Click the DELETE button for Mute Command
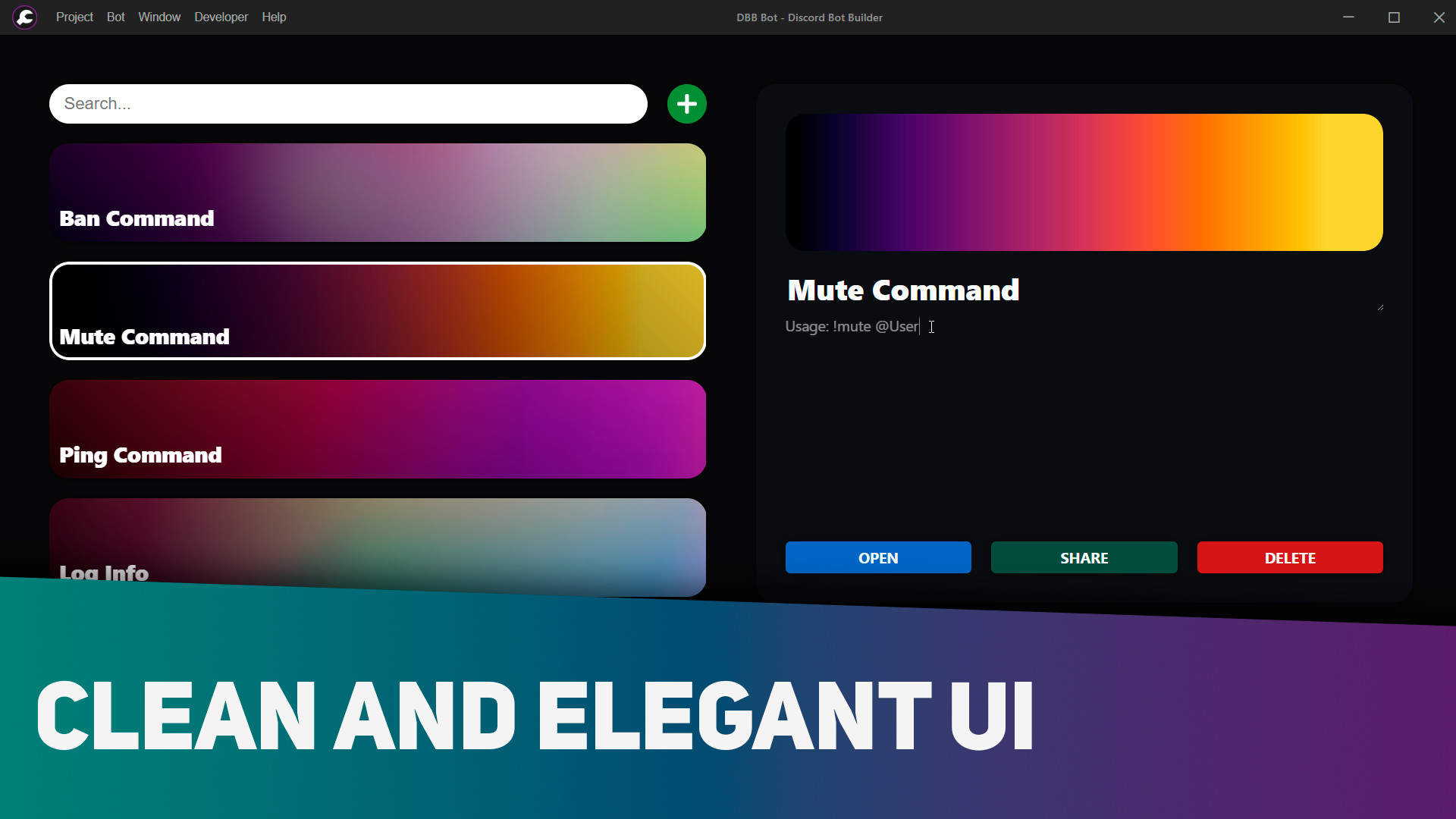 (x=1289, y=557)
